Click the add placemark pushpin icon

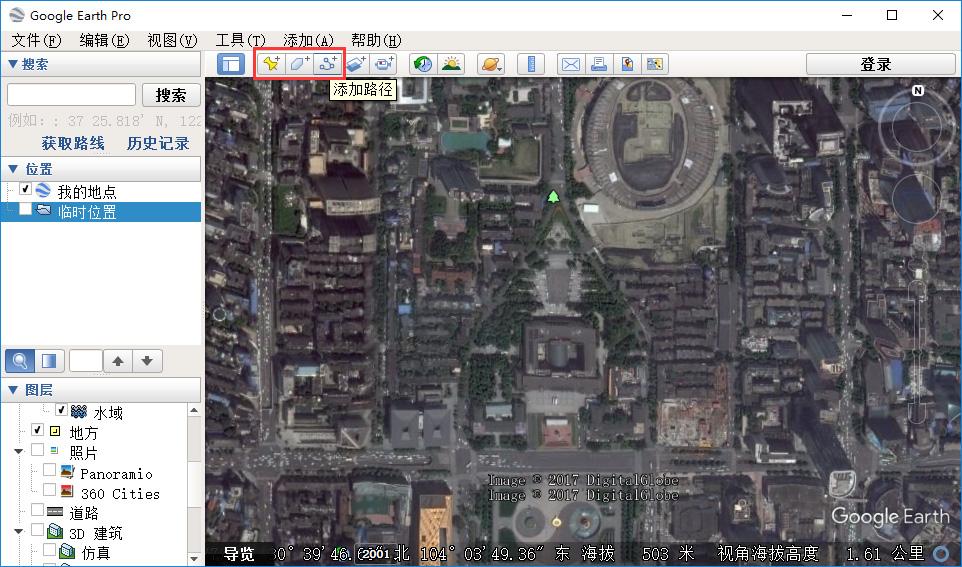pyautogui.click(x=271, y=64)
